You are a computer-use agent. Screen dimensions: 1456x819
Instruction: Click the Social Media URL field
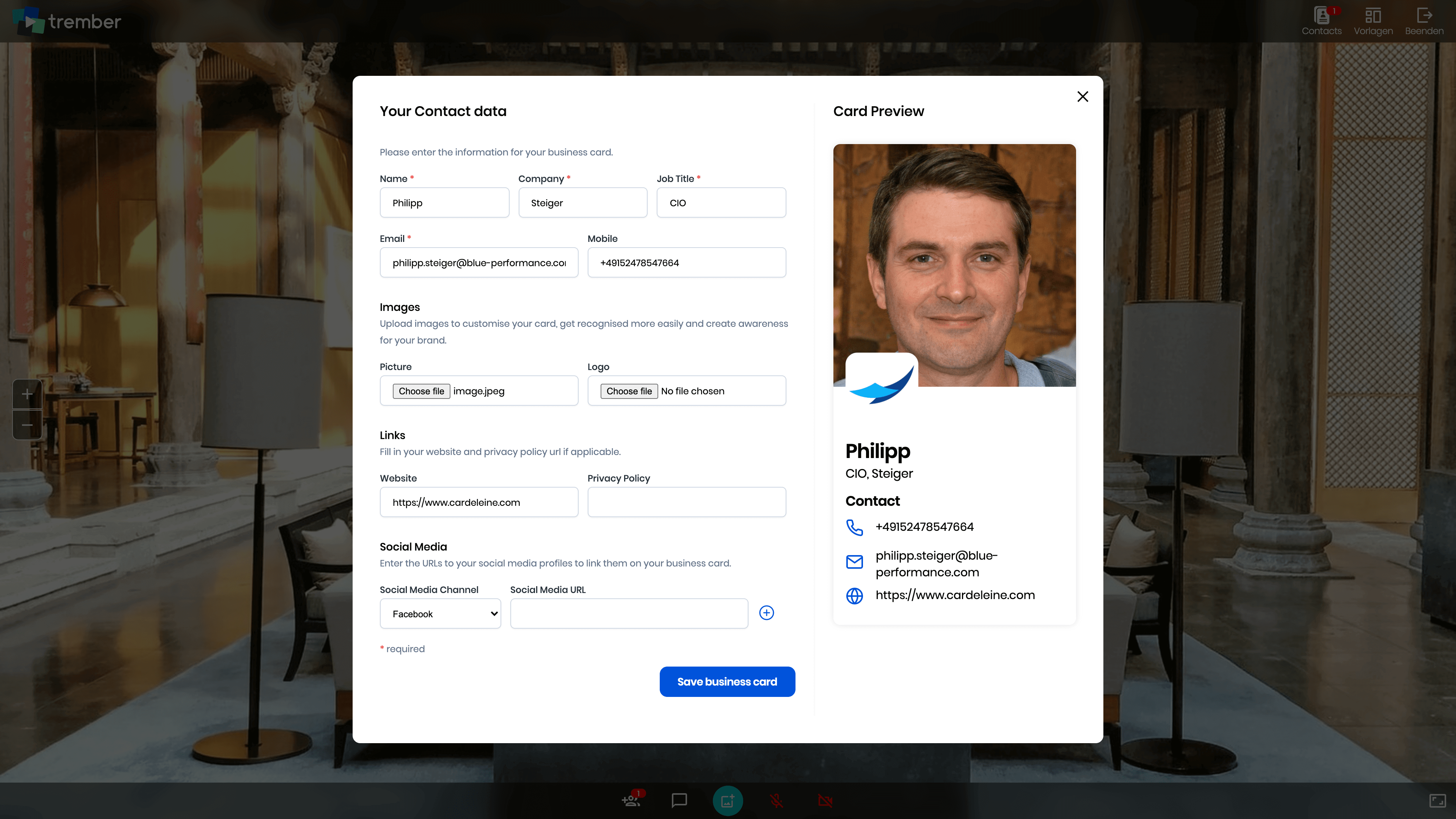629,614
